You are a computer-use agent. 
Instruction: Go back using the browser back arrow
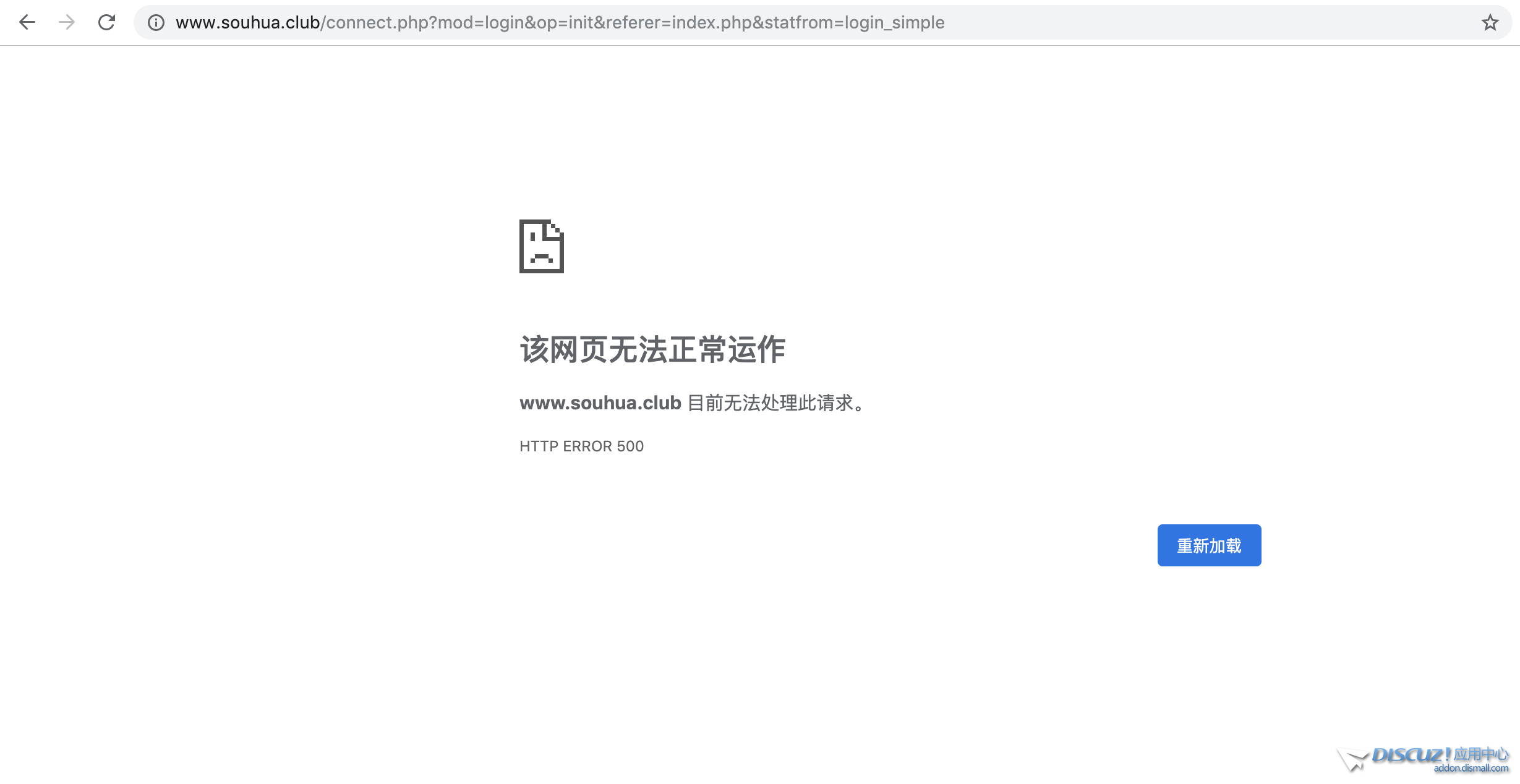click(x=27, y=23)
